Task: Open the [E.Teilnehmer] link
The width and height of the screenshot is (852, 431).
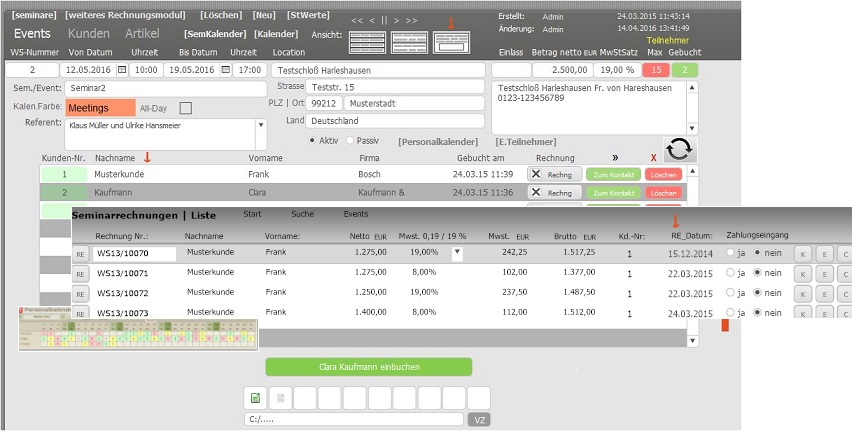Action: point(526,142)
